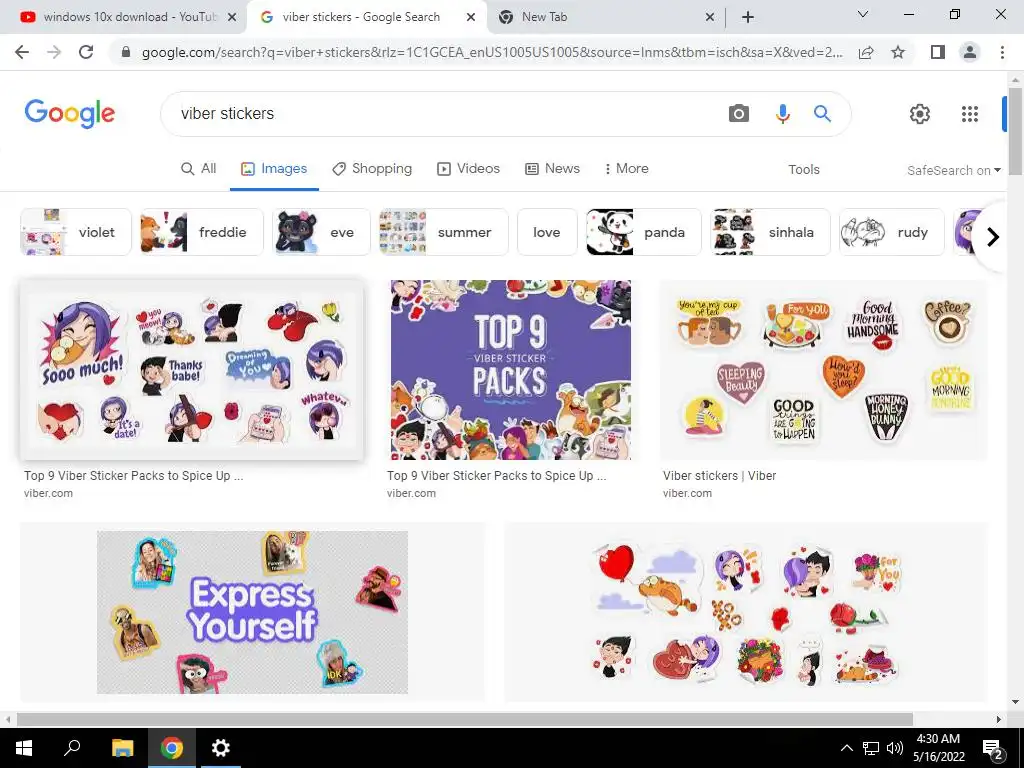Image resolution: width=1024 pixels, height=768 pixels.
Task: Select the News results tab
Action: tap(552, 168)
